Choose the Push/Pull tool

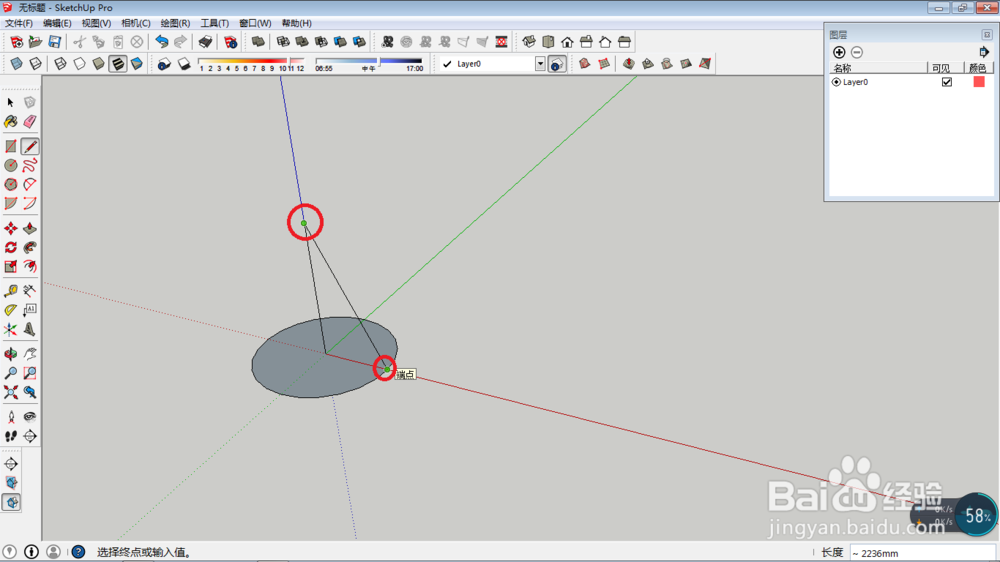click(30, 228)
